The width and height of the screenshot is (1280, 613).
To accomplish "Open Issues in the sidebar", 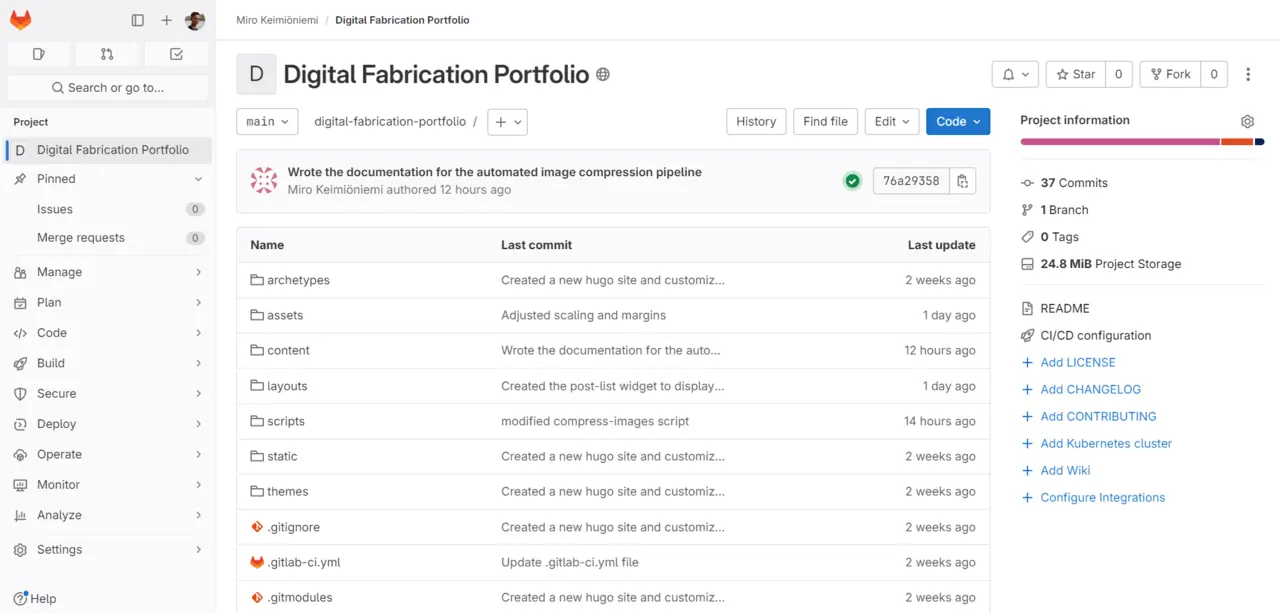I will pos(55,209).
